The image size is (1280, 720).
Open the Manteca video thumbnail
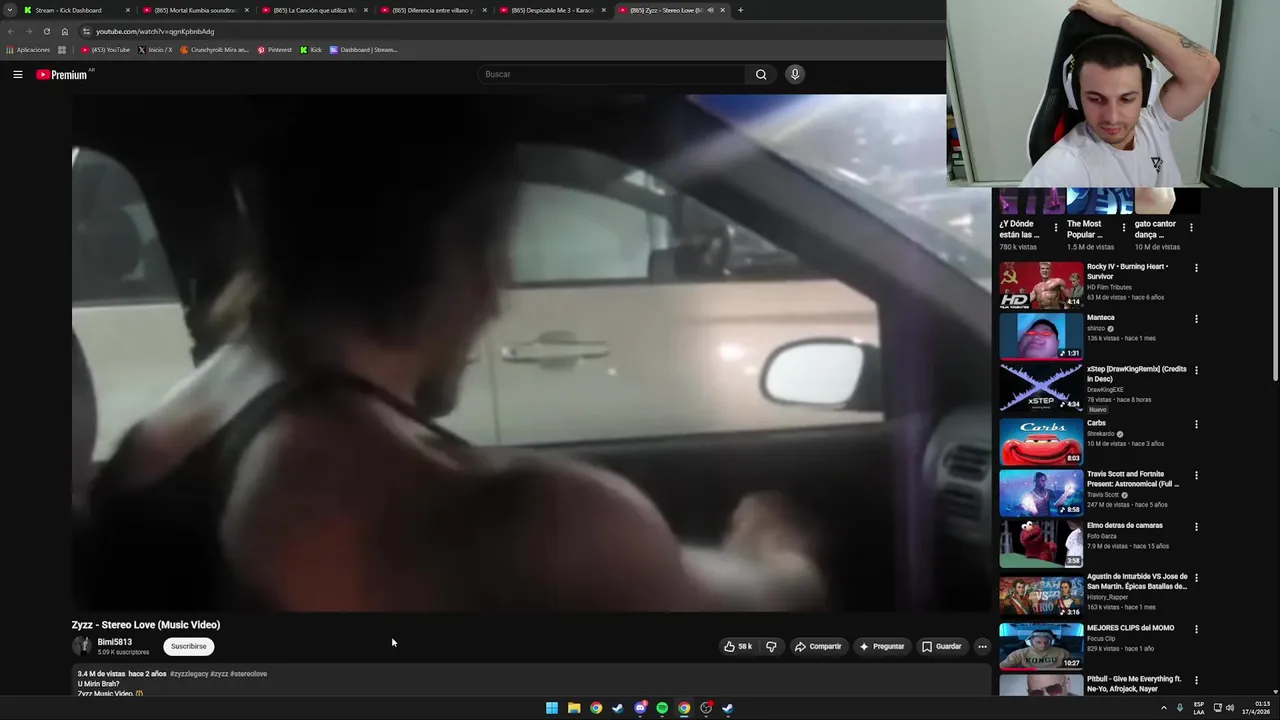click(x=1041, y=336)
